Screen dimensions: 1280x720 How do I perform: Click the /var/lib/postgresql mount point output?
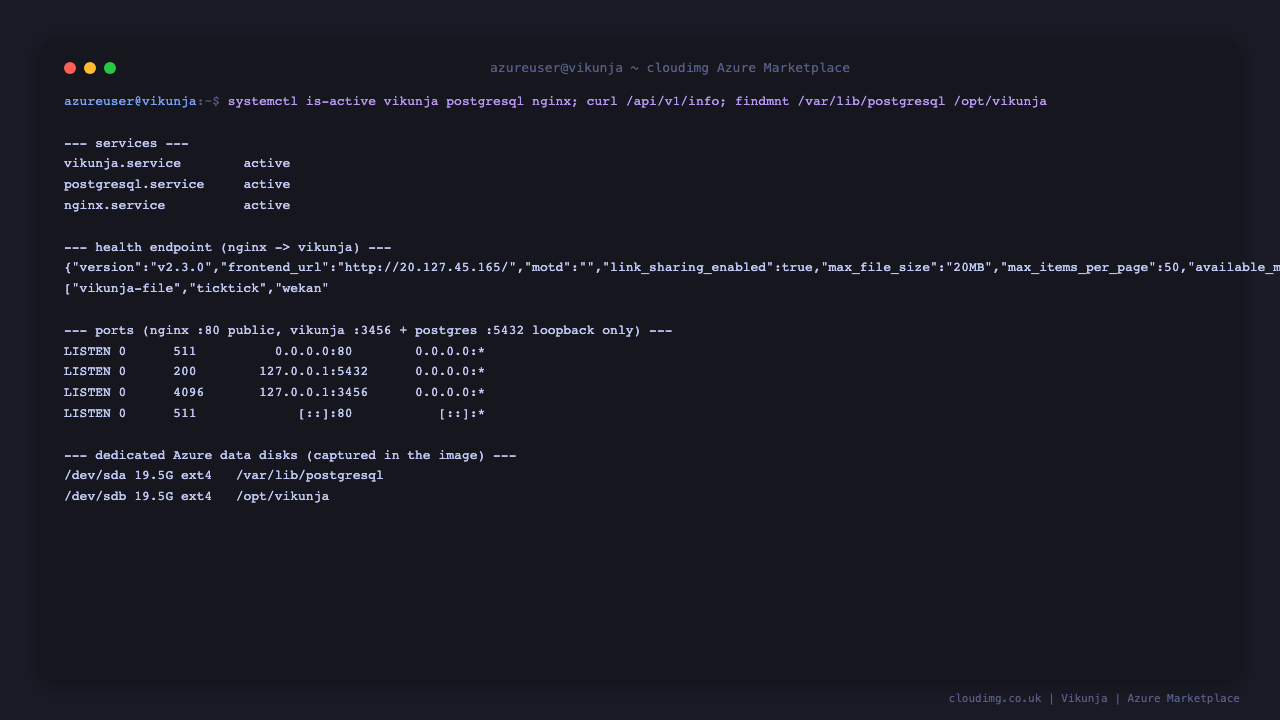[x=310, y=475]
